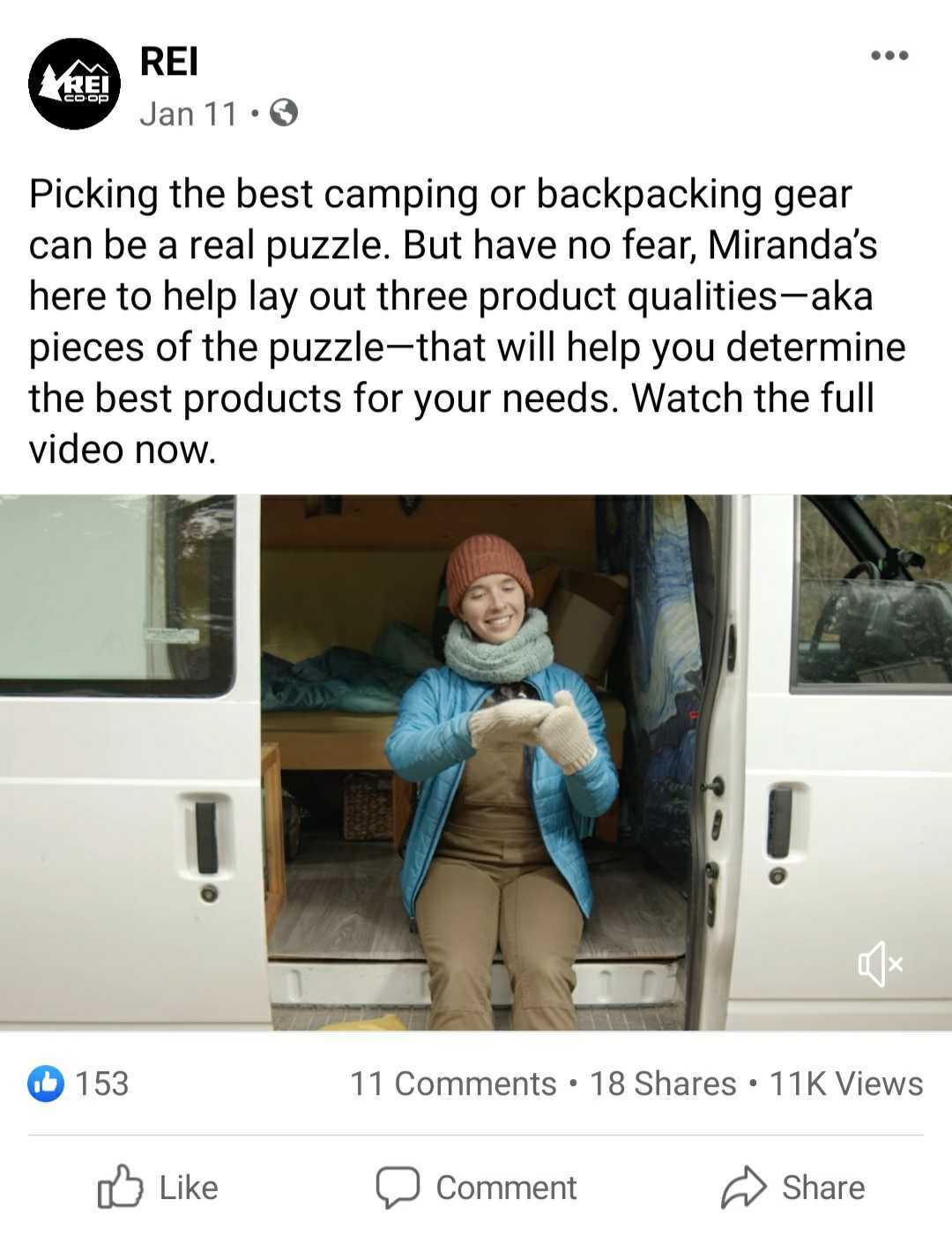Tap the thumbs-up Like icon
This screenshot has height=1251, width=952.
click(119, 1187)
